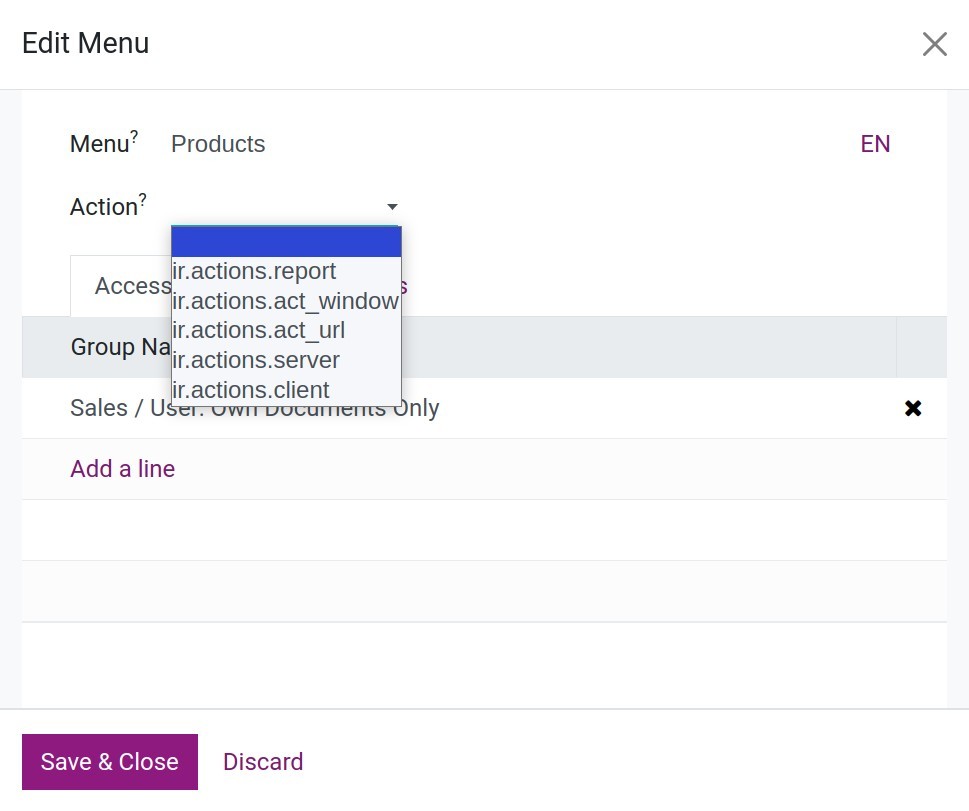Discard the menu changes
This screenshot has width=969, height=811.
point(263,762)
